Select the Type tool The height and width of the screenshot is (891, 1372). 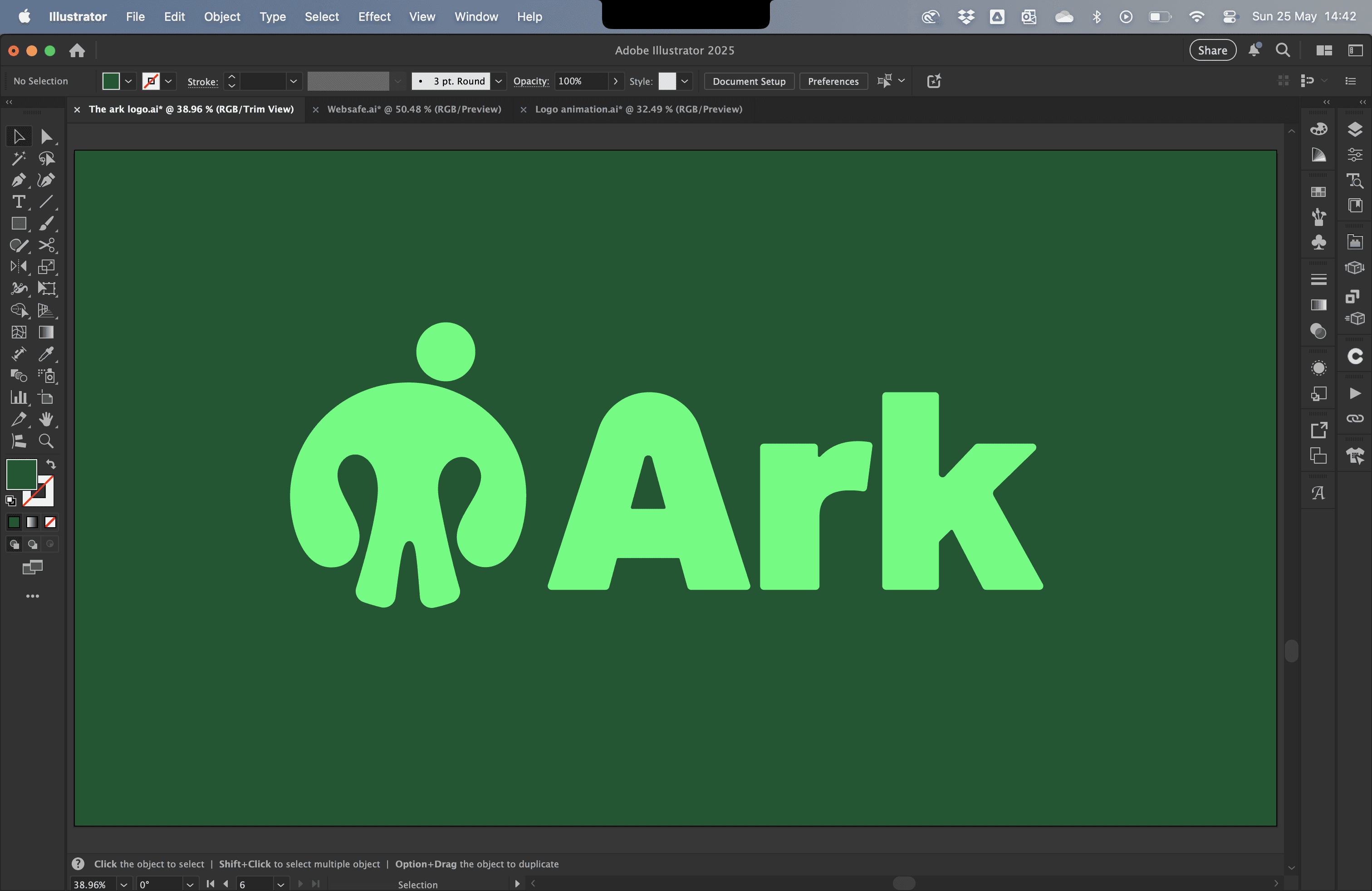[x=18, y=202]
